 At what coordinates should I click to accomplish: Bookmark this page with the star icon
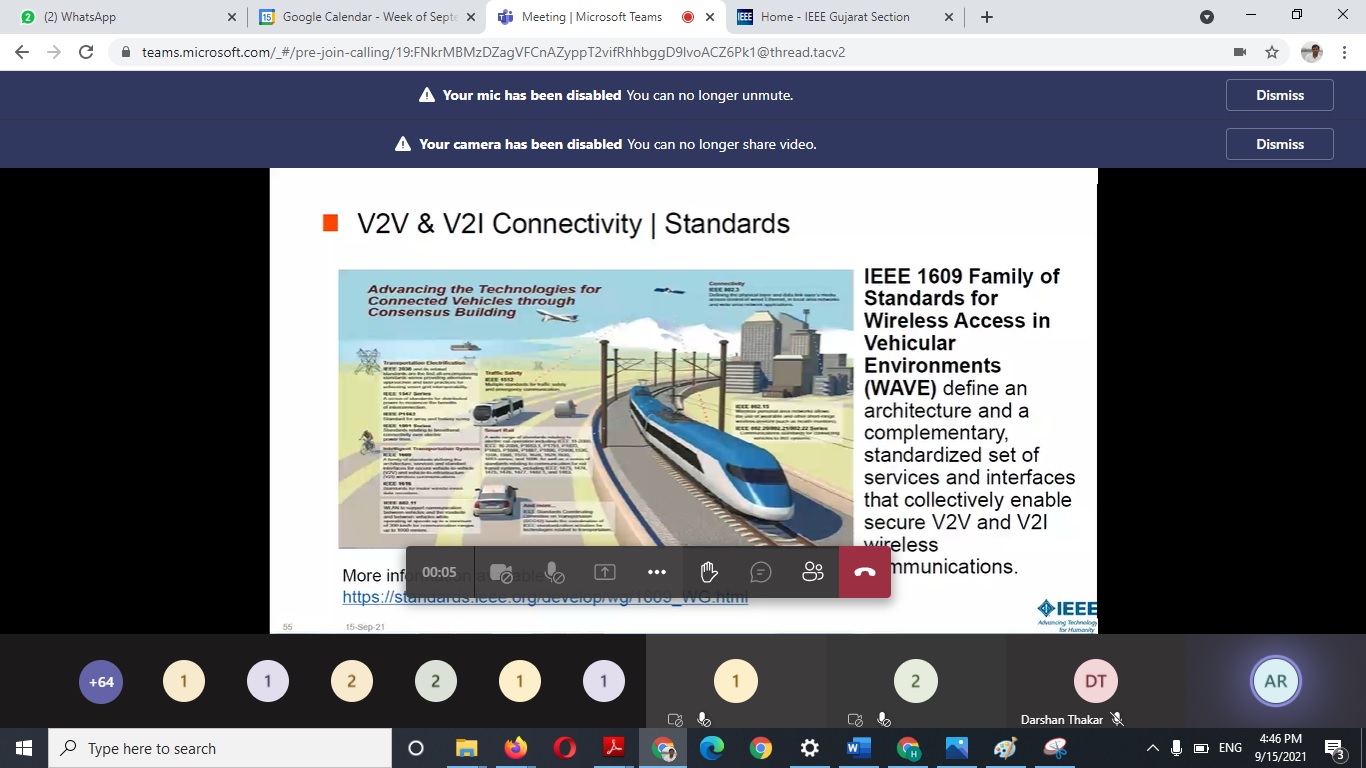(x=1272, y=52)
